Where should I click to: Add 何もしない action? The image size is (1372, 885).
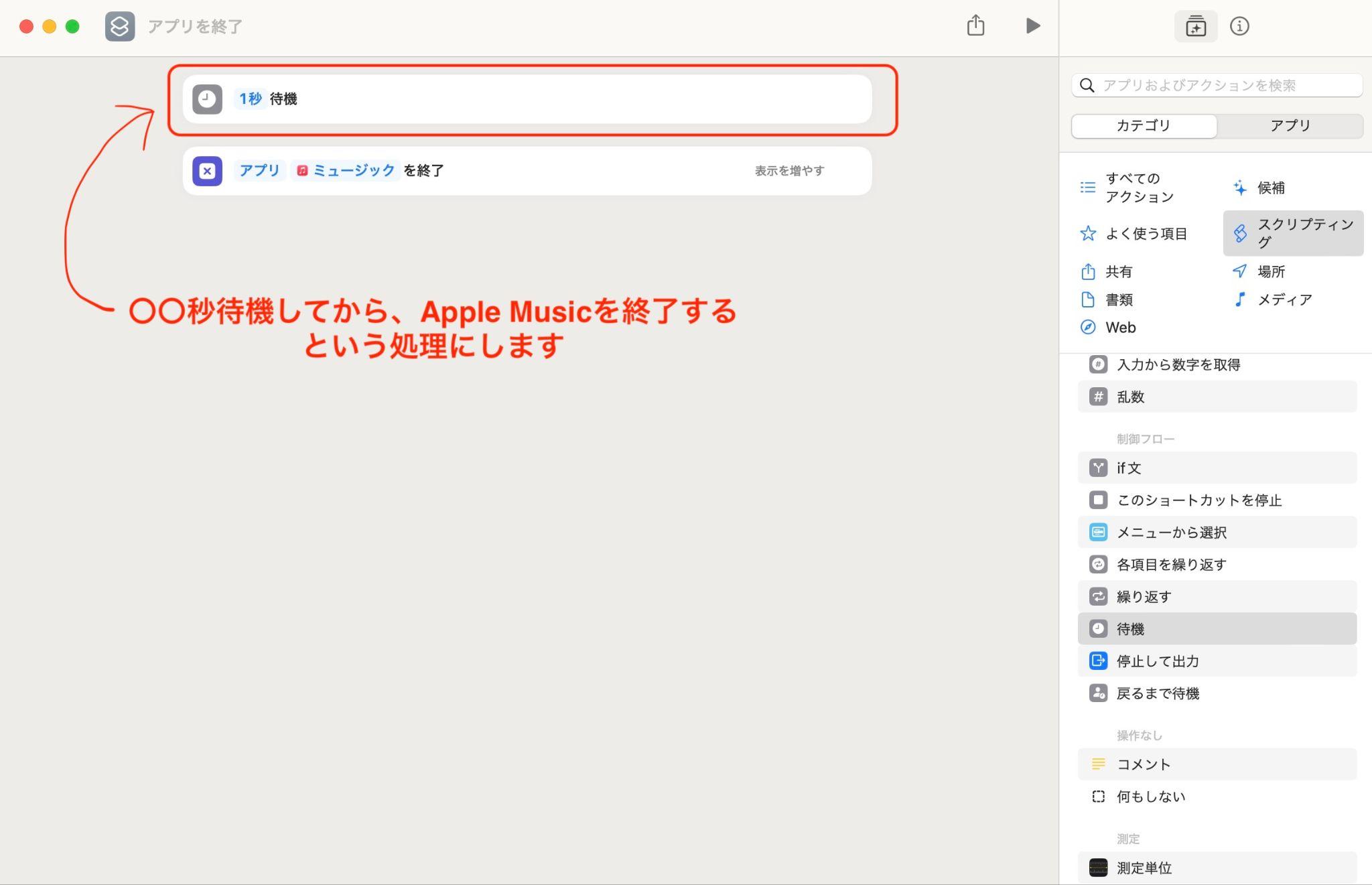(1217, 796)
